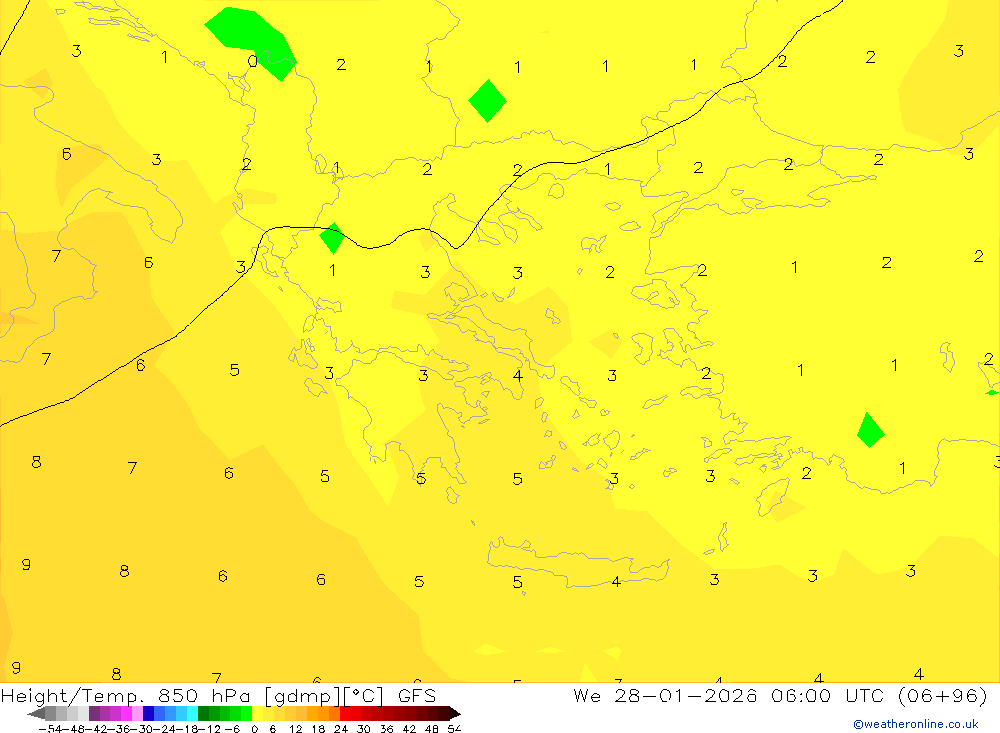Click the Height/Temp. 850 hPa title text
Screen dimensions: 1000x733
click(126, 696)
